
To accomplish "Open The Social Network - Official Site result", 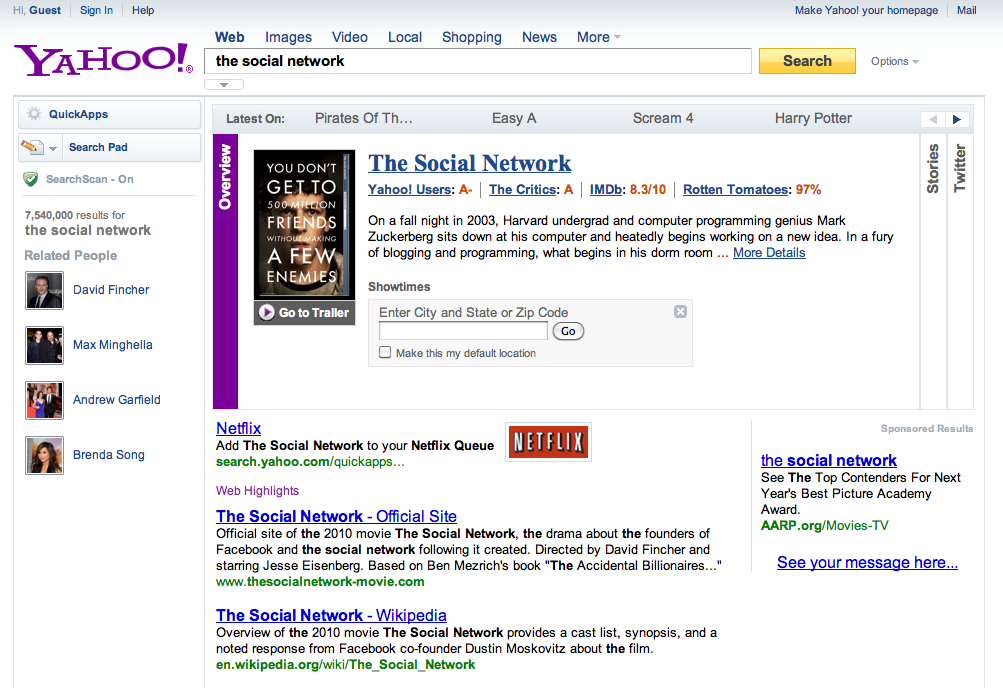I will 336,516.
